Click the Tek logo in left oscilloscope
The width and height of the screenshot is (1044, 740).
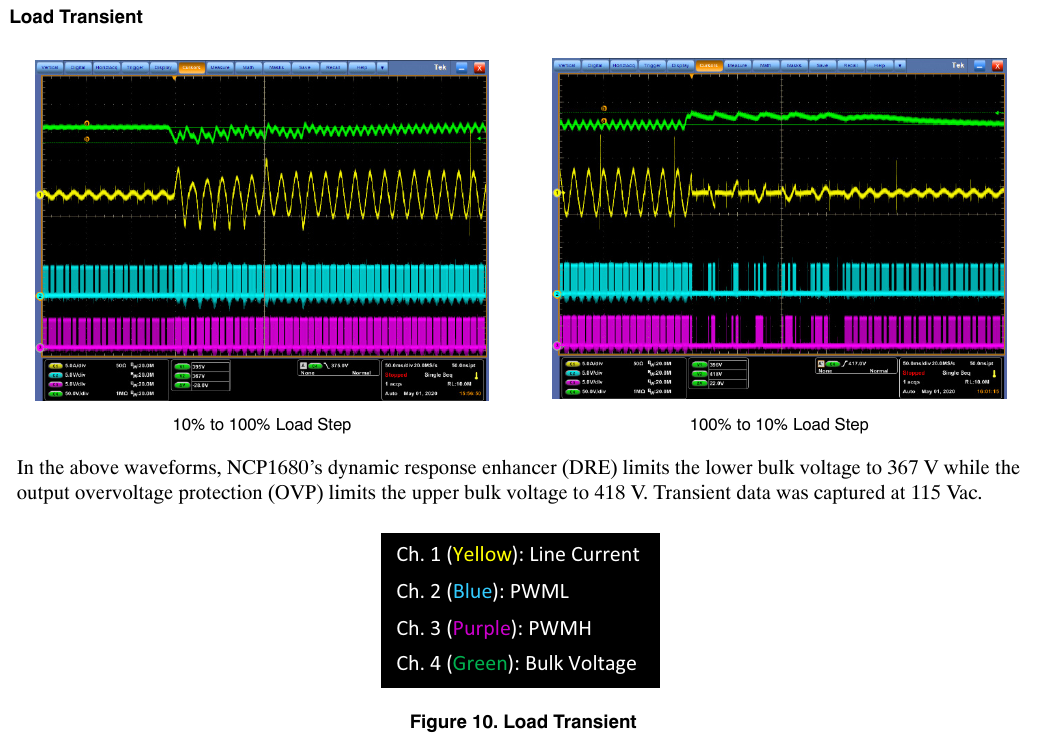coord(440,67)
